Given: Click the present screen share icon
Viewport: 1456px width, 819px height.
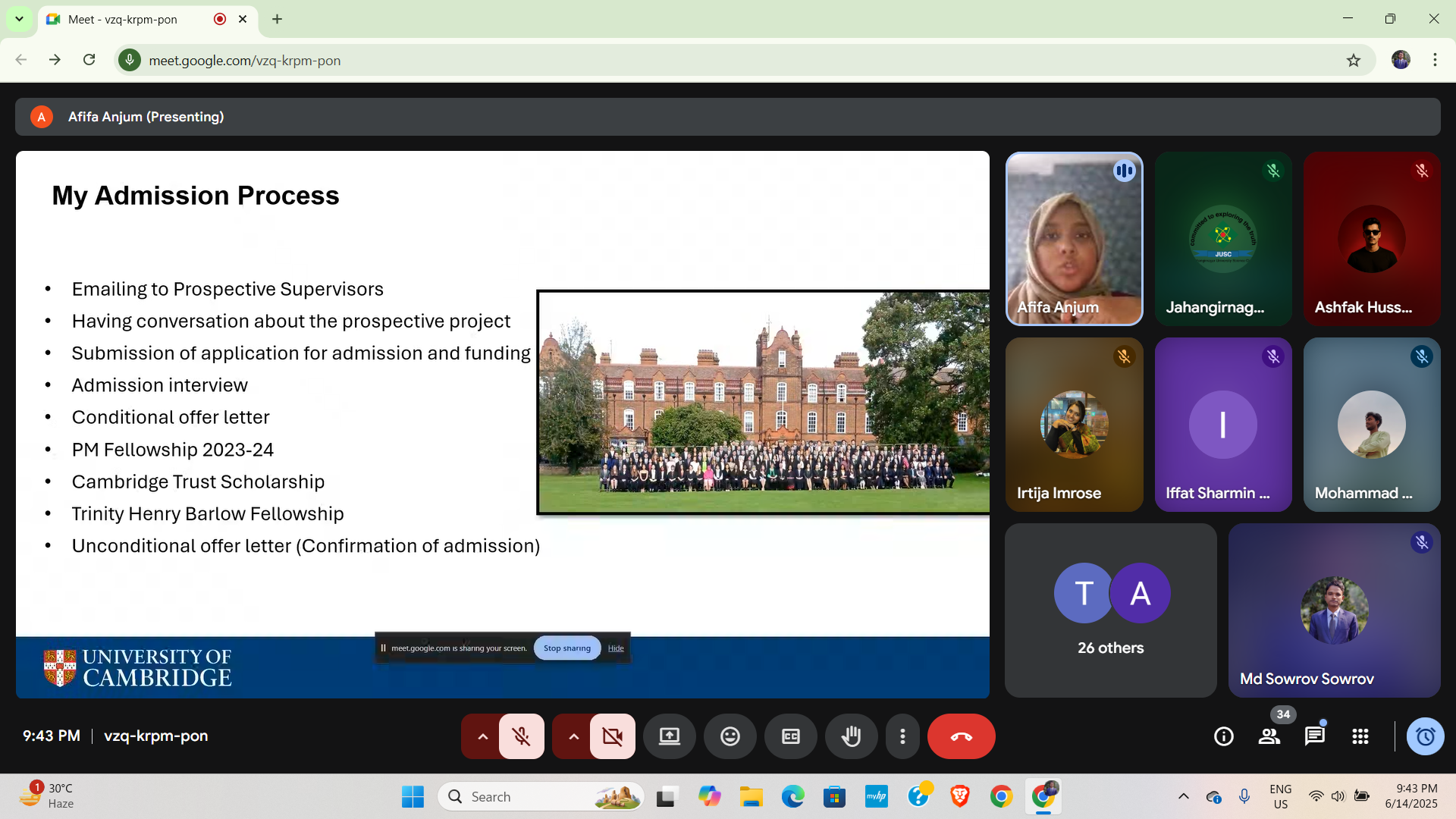Looking at the screenshot, I should (x=669, y=736).
